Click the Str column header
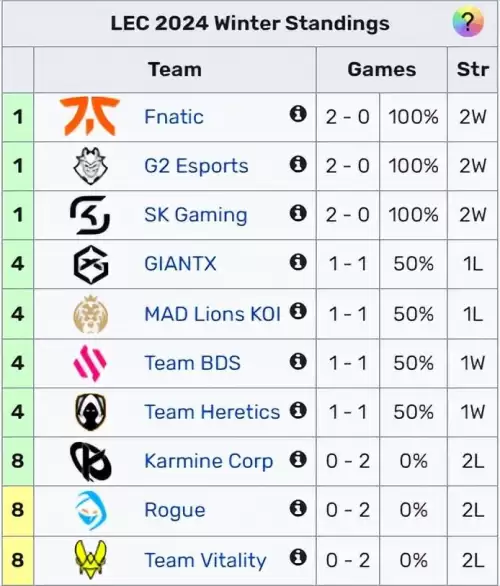This screenshot has width=500, height=586. (x=472, y=70)
